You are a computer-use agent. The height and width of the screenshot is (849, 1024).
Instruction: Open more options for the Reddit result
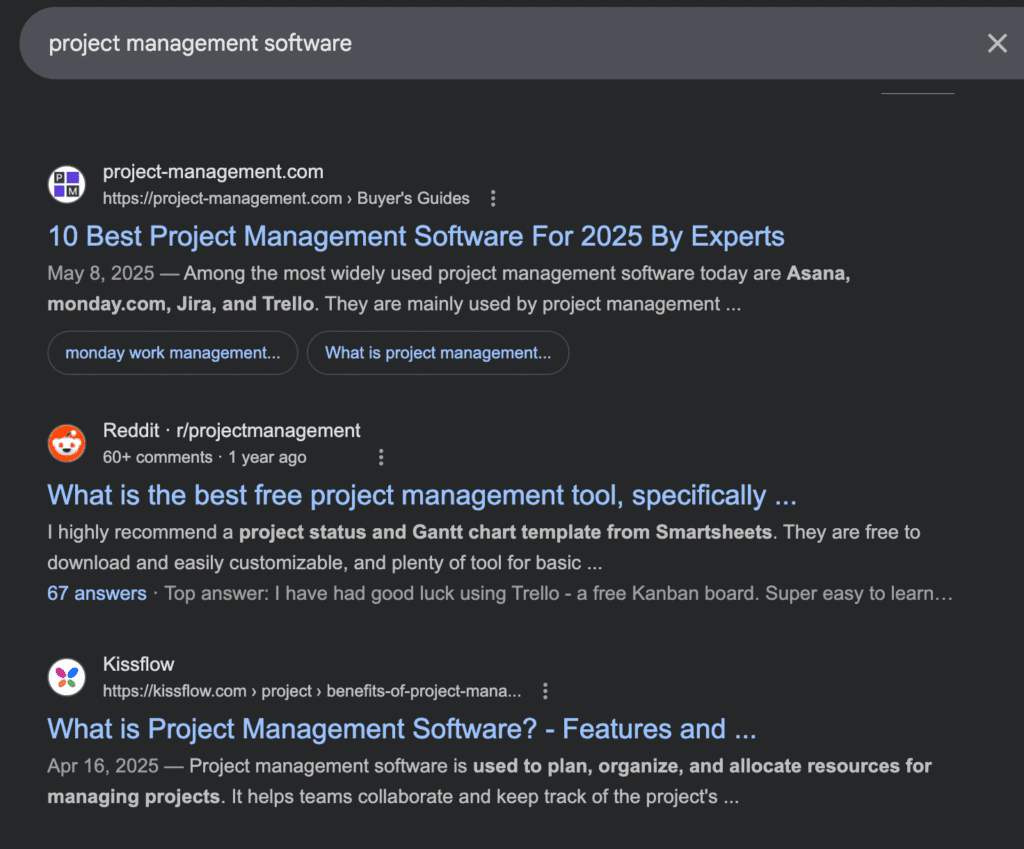[381, 457]
